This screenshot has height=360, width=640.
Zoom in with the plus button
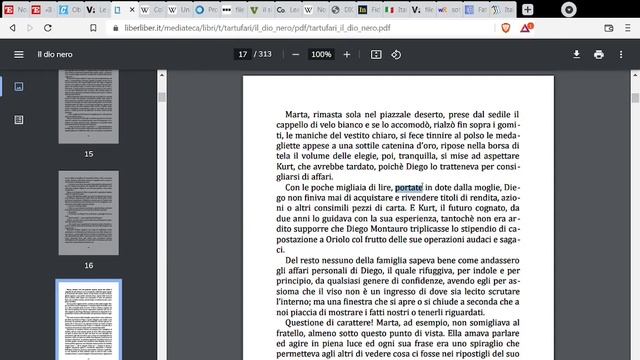click(347, 55)
